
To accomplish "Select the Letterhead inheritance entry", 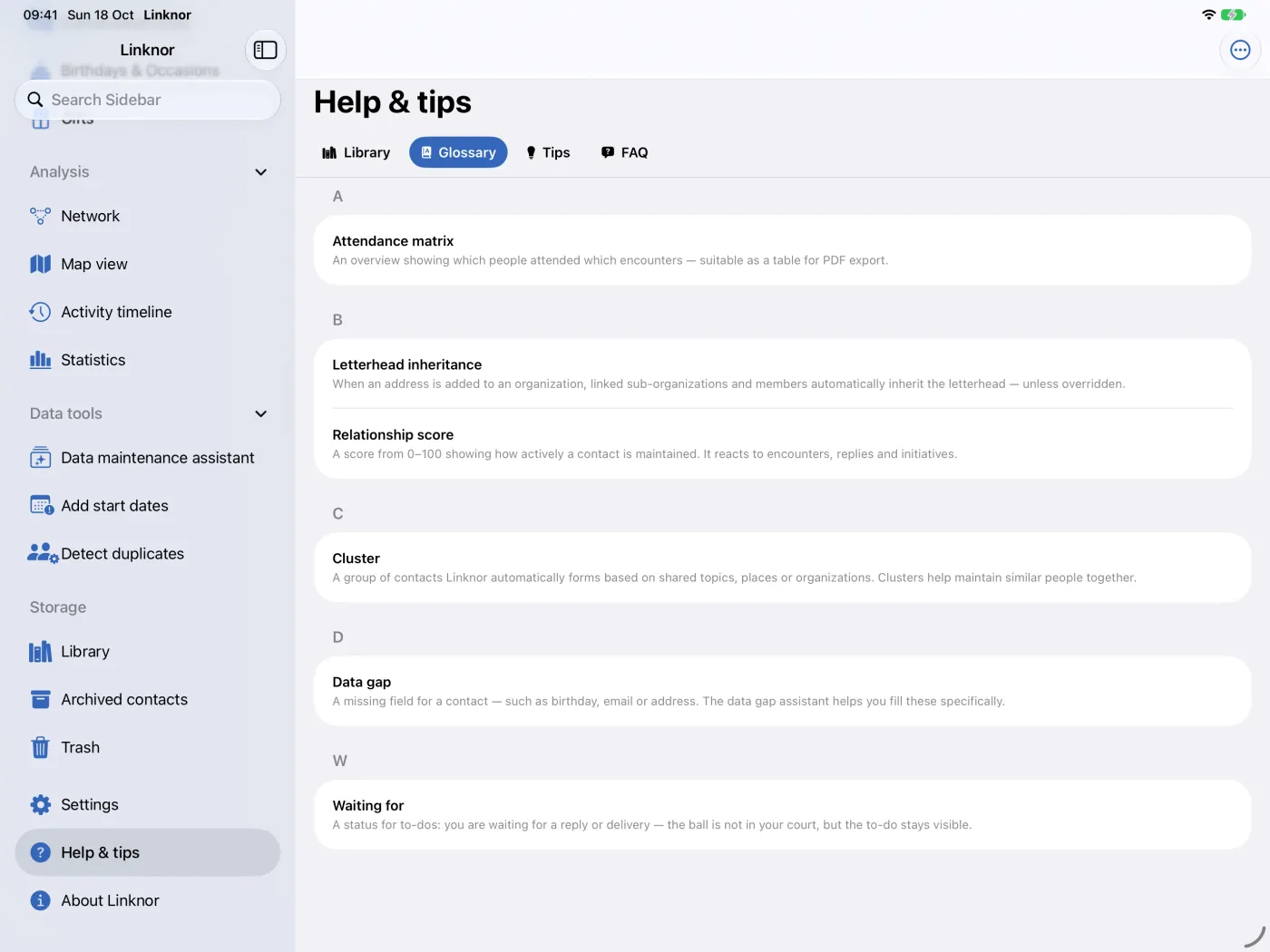I will 782,374.
